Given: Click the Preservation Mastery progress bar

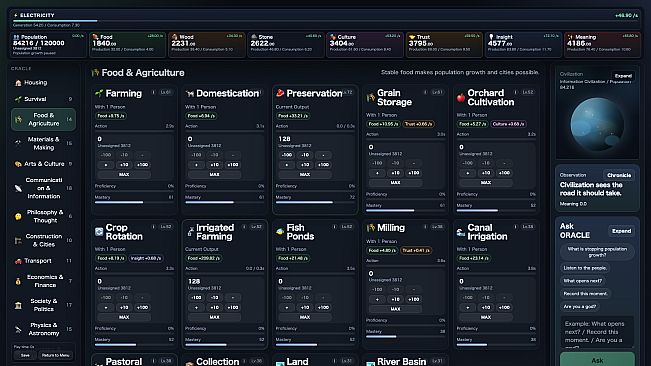Looking at the screenshot, I should click(x=315, y=203).
